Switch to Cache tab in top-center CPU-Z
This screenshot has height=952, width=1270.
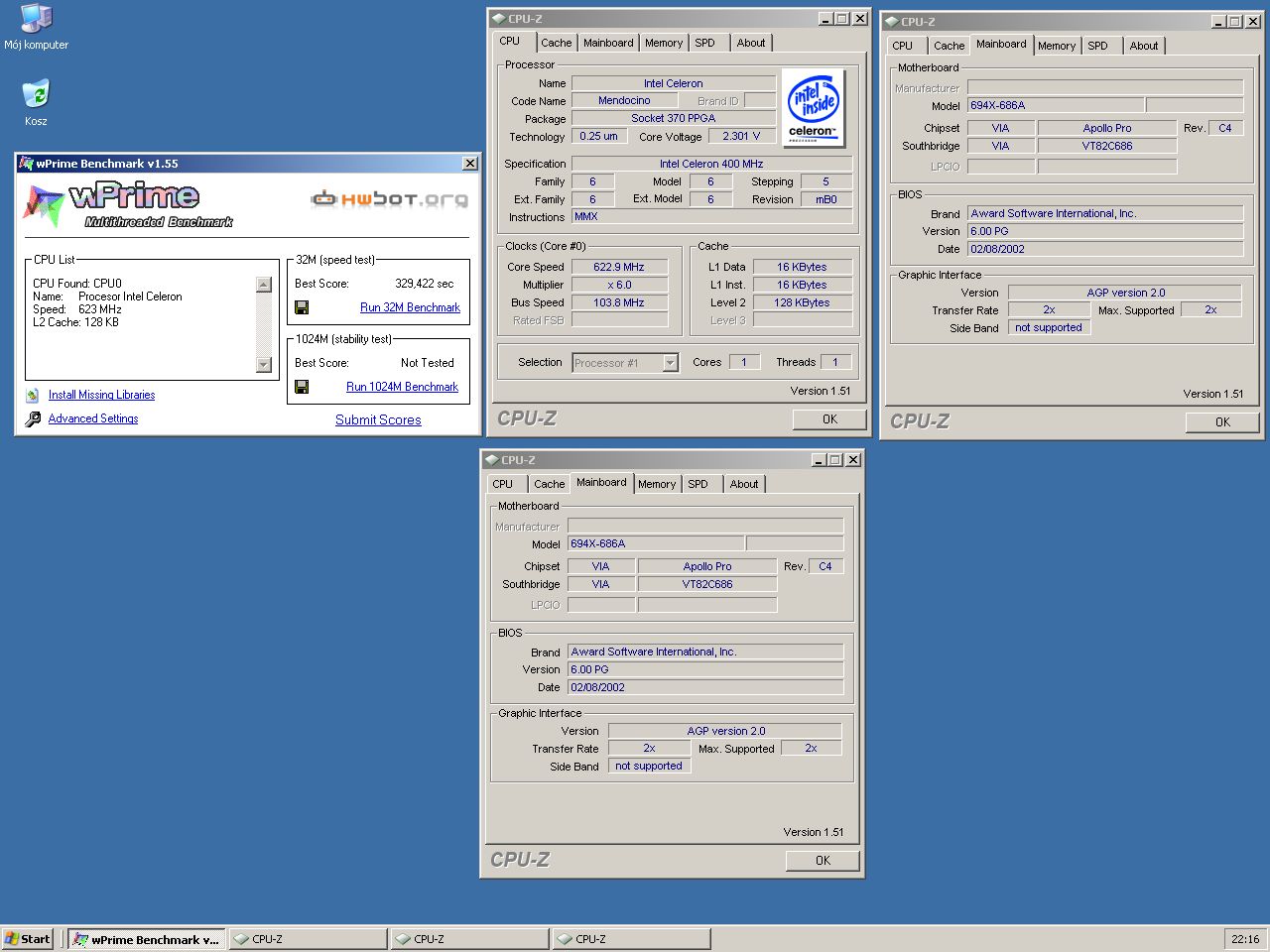(x=556, y=43)
